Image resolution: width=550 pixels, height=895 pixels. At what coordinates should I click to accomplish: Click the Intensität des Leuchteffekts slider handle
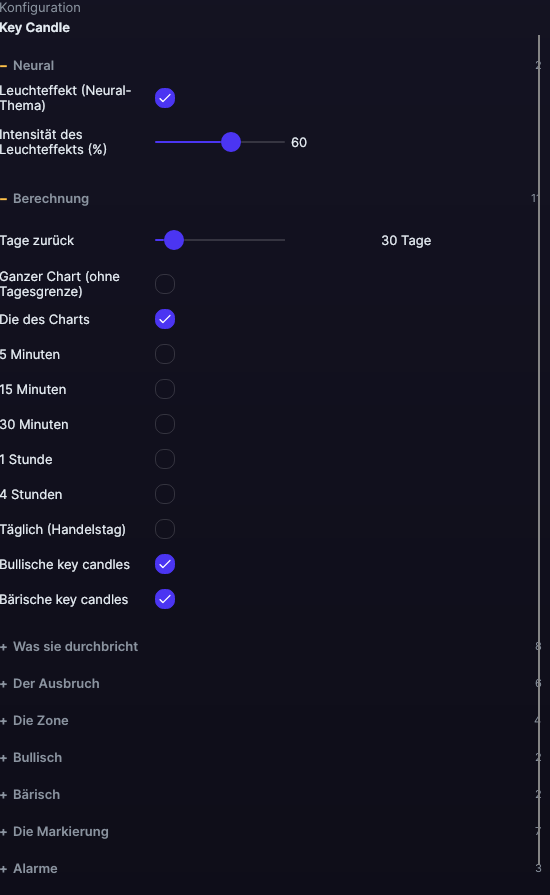[231, 142]
